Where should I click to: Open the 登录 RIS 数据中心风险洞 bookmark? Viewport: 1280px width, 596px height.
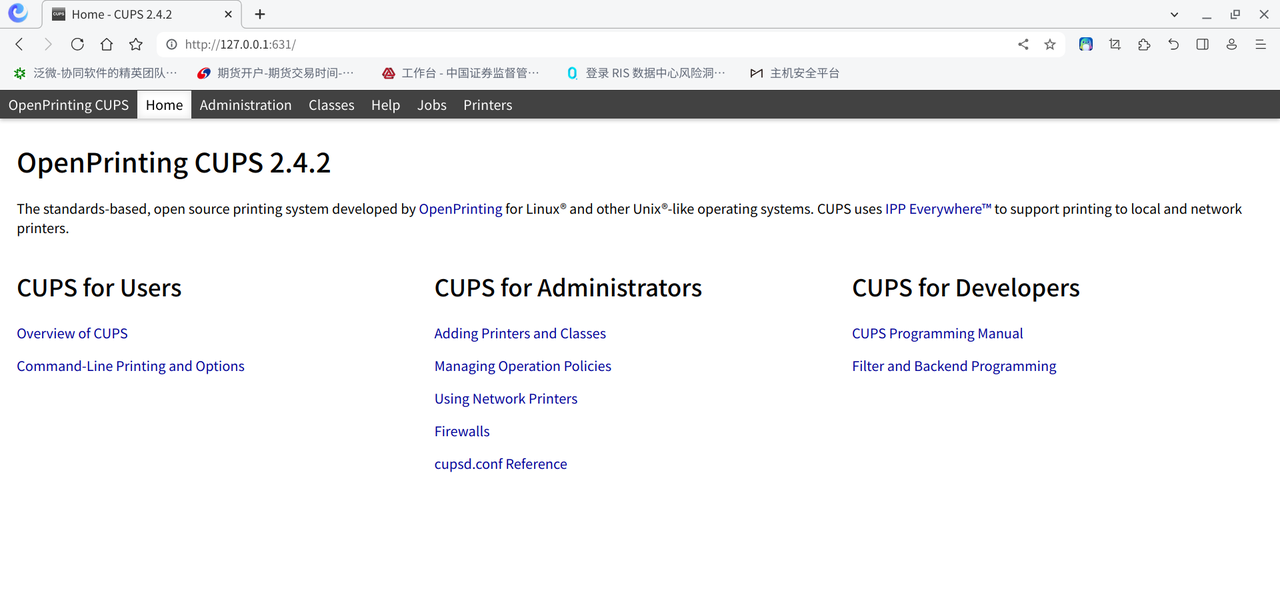[x=645, y=73]
